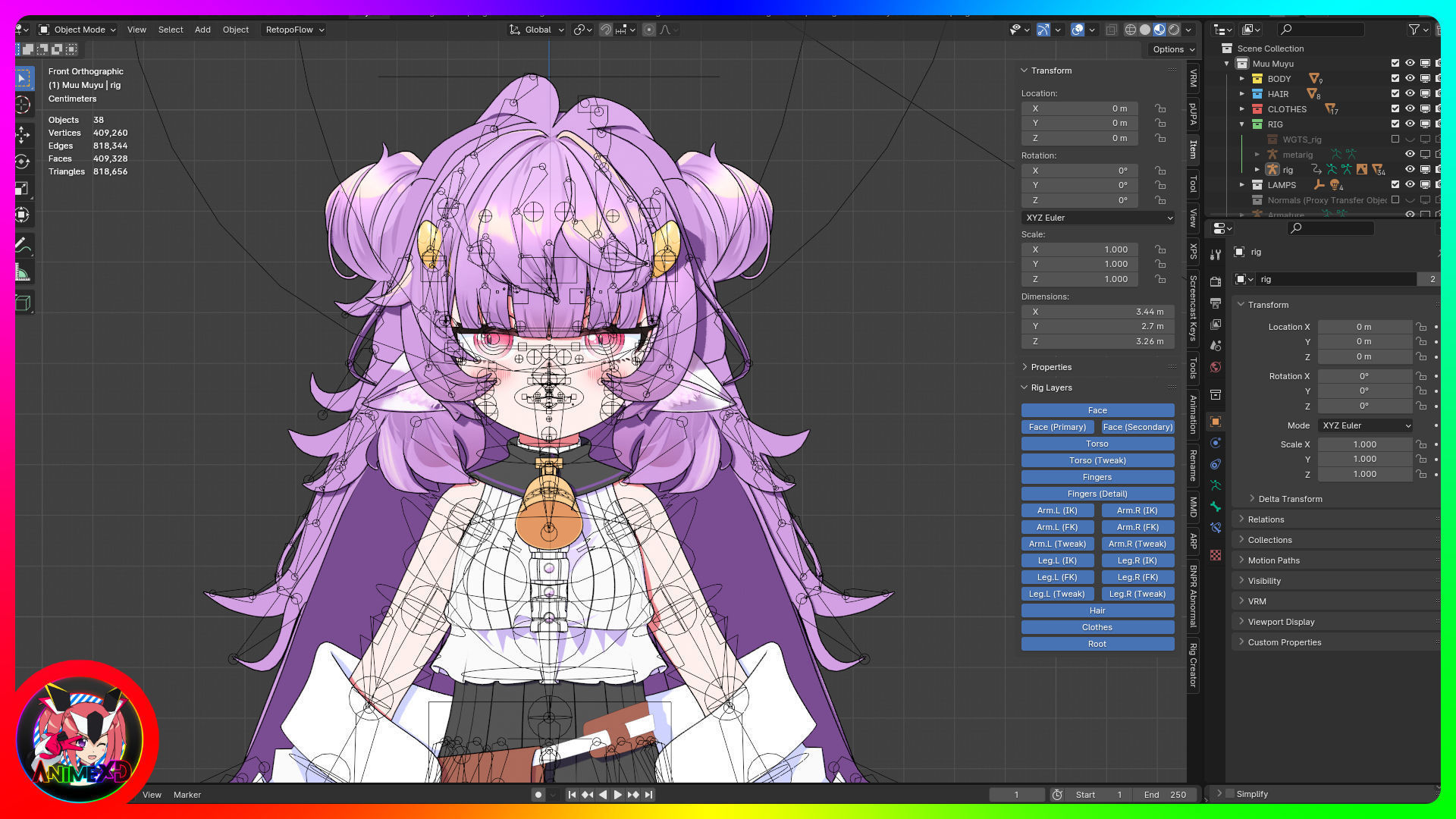Open the Bone properties tab
Image resolution: width=1456 pixels, height=819 pixels.
(x=1216, y=507)
